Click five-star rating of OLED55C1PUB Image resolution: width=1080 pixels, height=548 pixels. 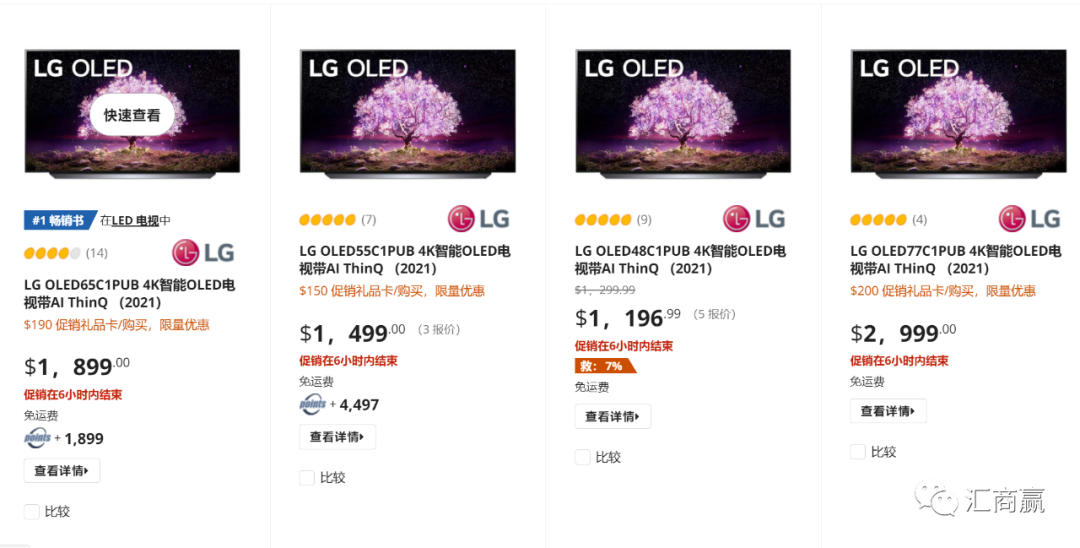[x=327, y=220]
